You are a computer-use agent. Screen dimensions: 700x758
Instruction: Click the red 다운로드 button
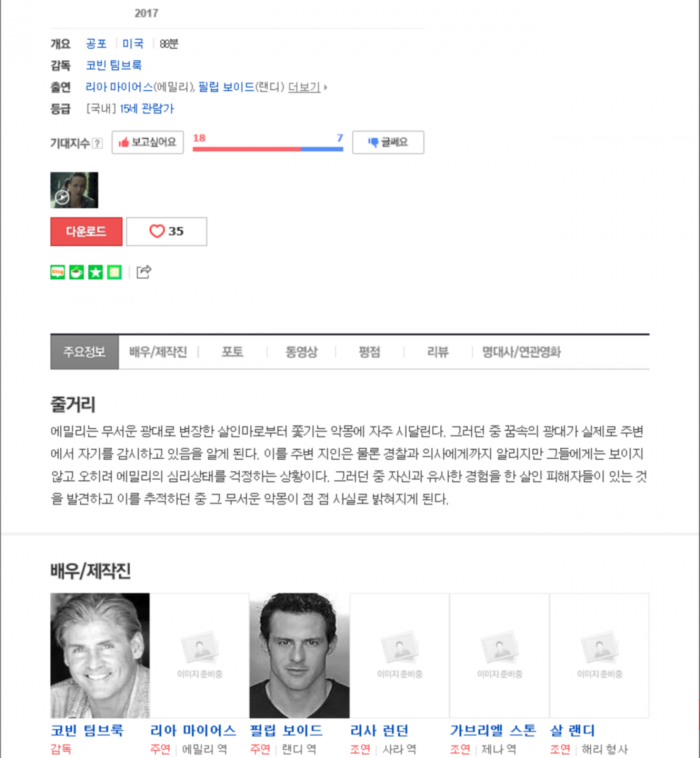coord(86,232)
